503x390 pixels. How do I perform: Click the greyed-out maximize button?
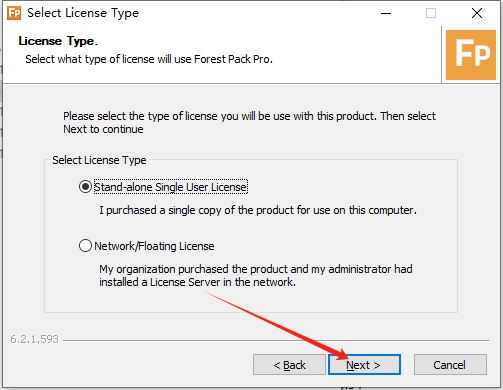[431, 13]
